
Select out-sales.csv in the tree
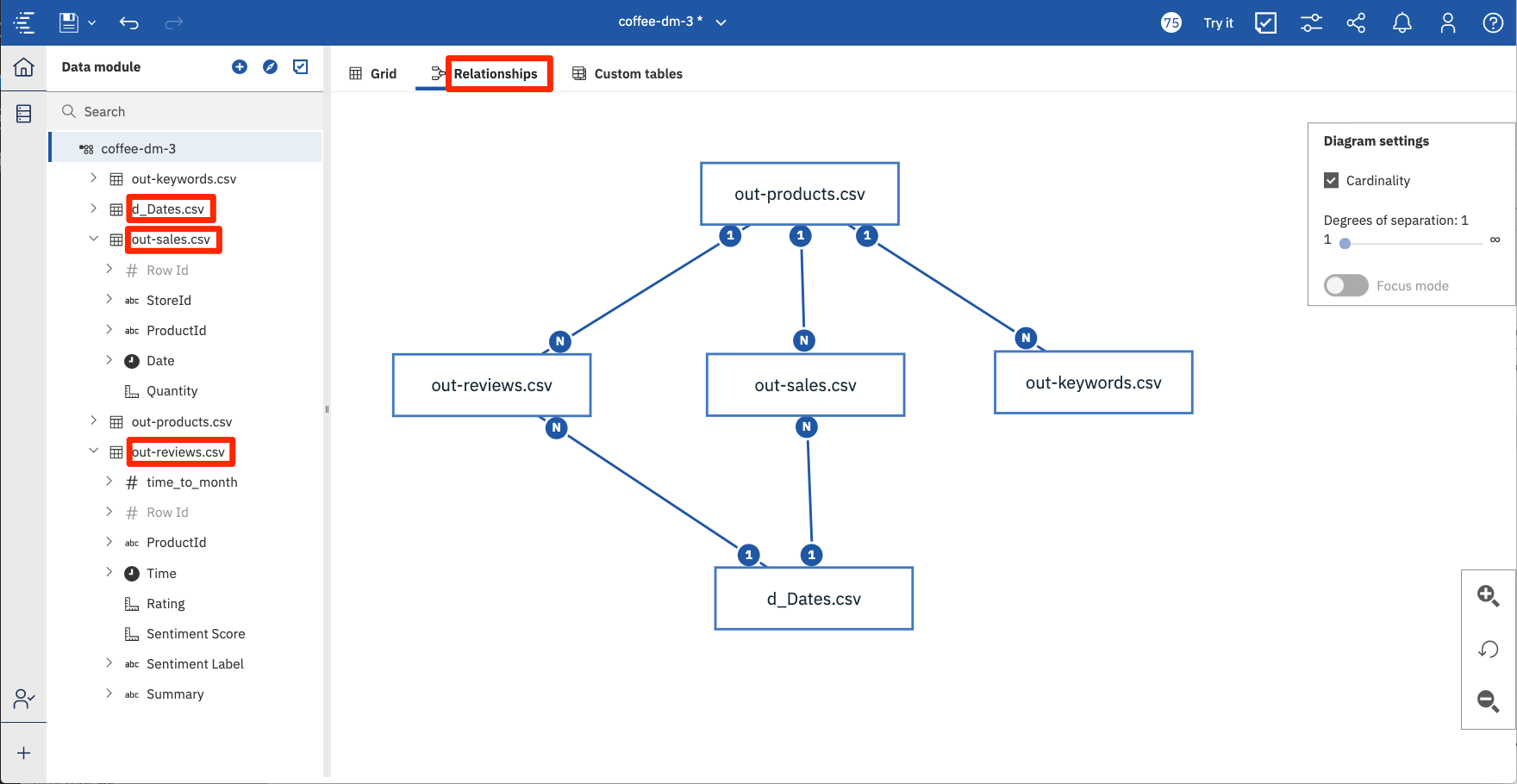click(171, 240)
